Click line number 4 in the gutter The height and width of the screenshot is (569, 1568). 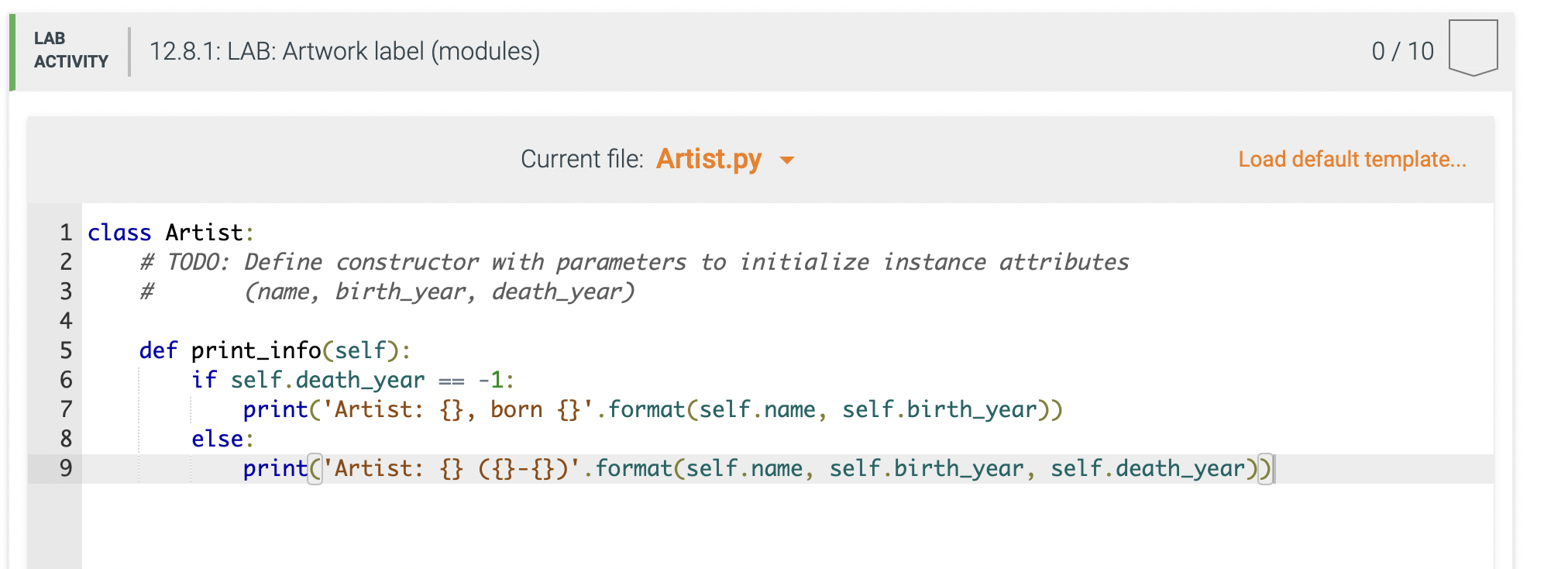point(66,321)
